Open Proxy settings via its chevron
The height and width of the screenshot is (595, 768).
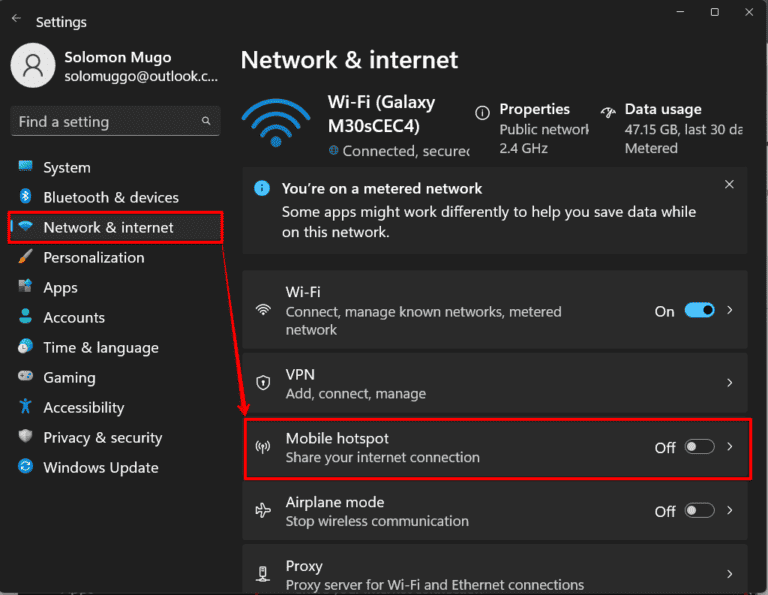730,574
